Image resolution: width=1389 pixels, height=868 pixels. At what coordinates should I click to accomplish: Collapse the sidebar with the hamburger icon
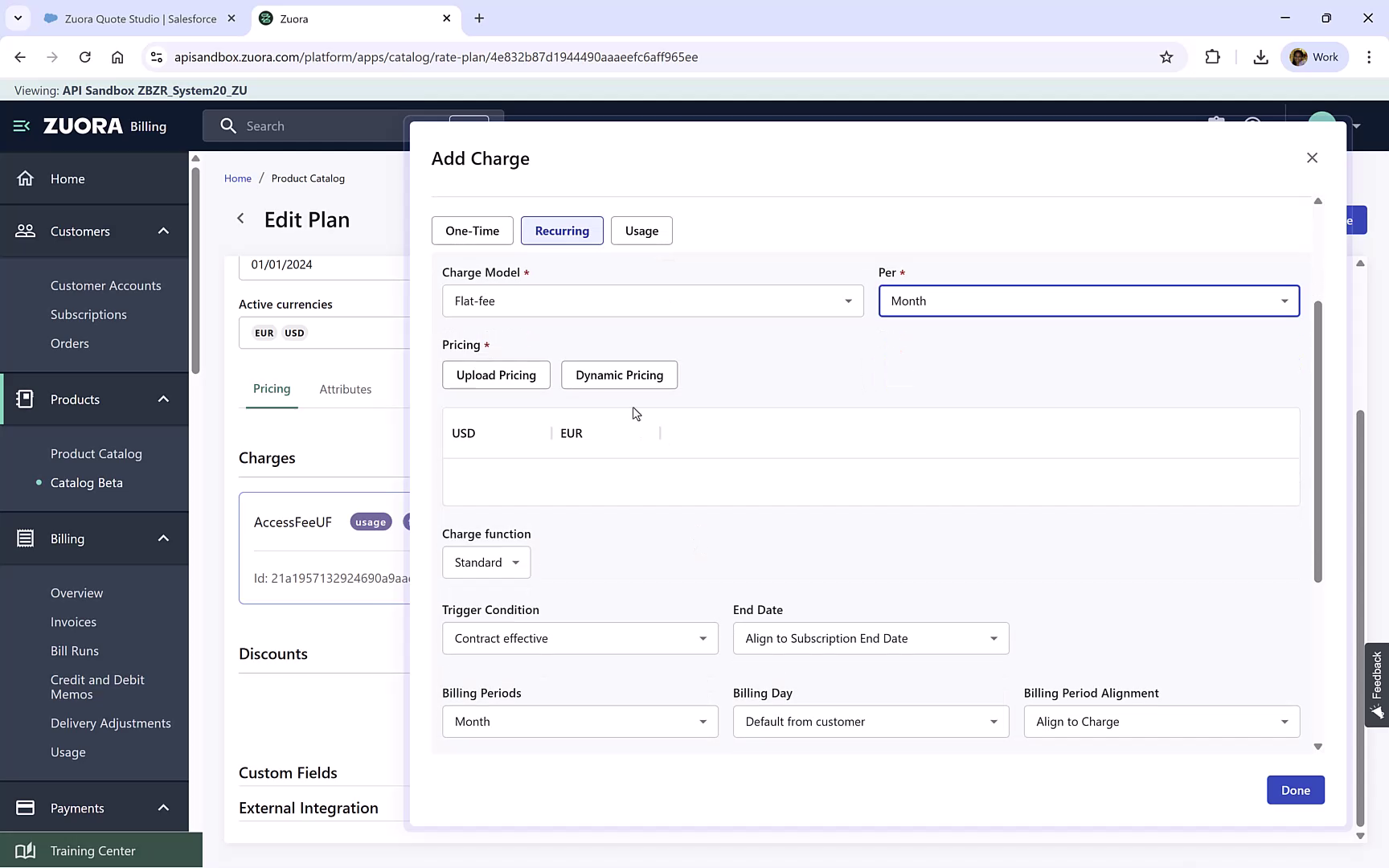pyautogui.click(x=20, y=125)
